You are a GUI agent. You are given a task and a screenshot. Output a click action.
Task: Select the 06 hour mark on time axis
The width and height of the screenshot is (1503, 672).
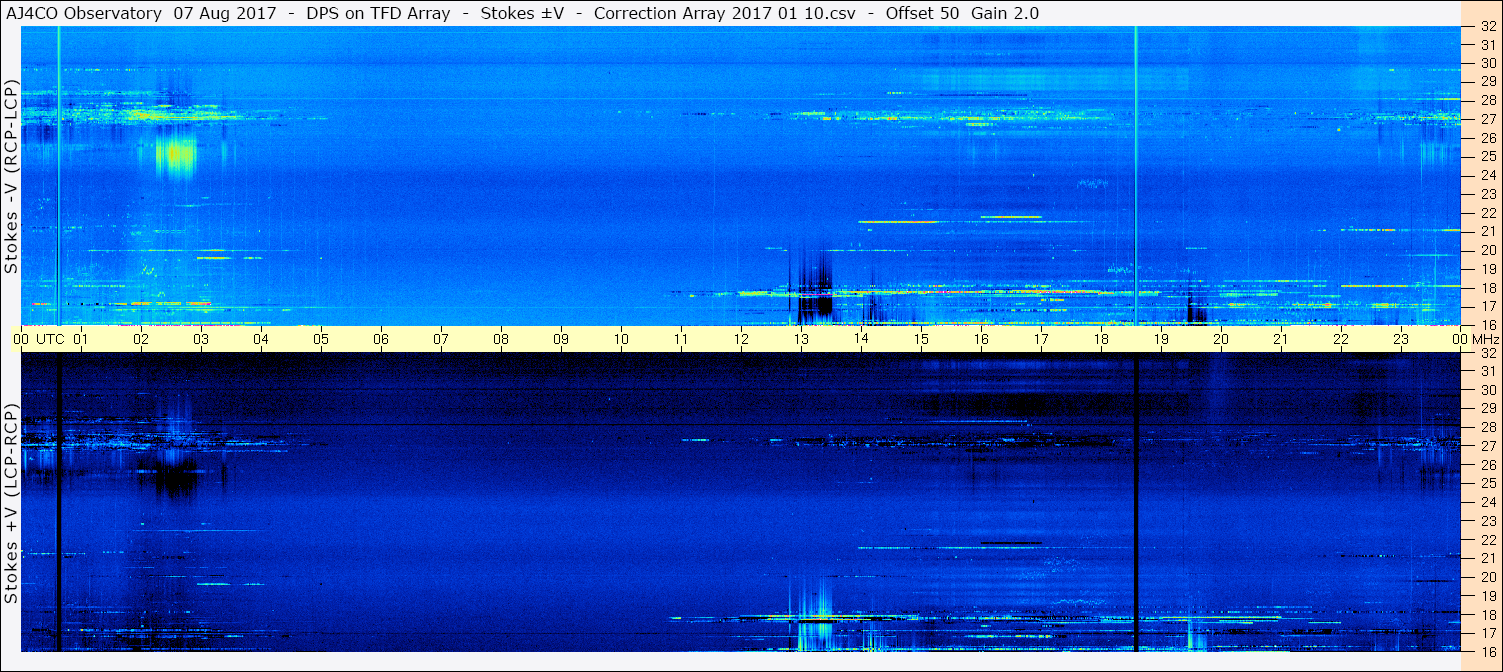tap(381, 339)
